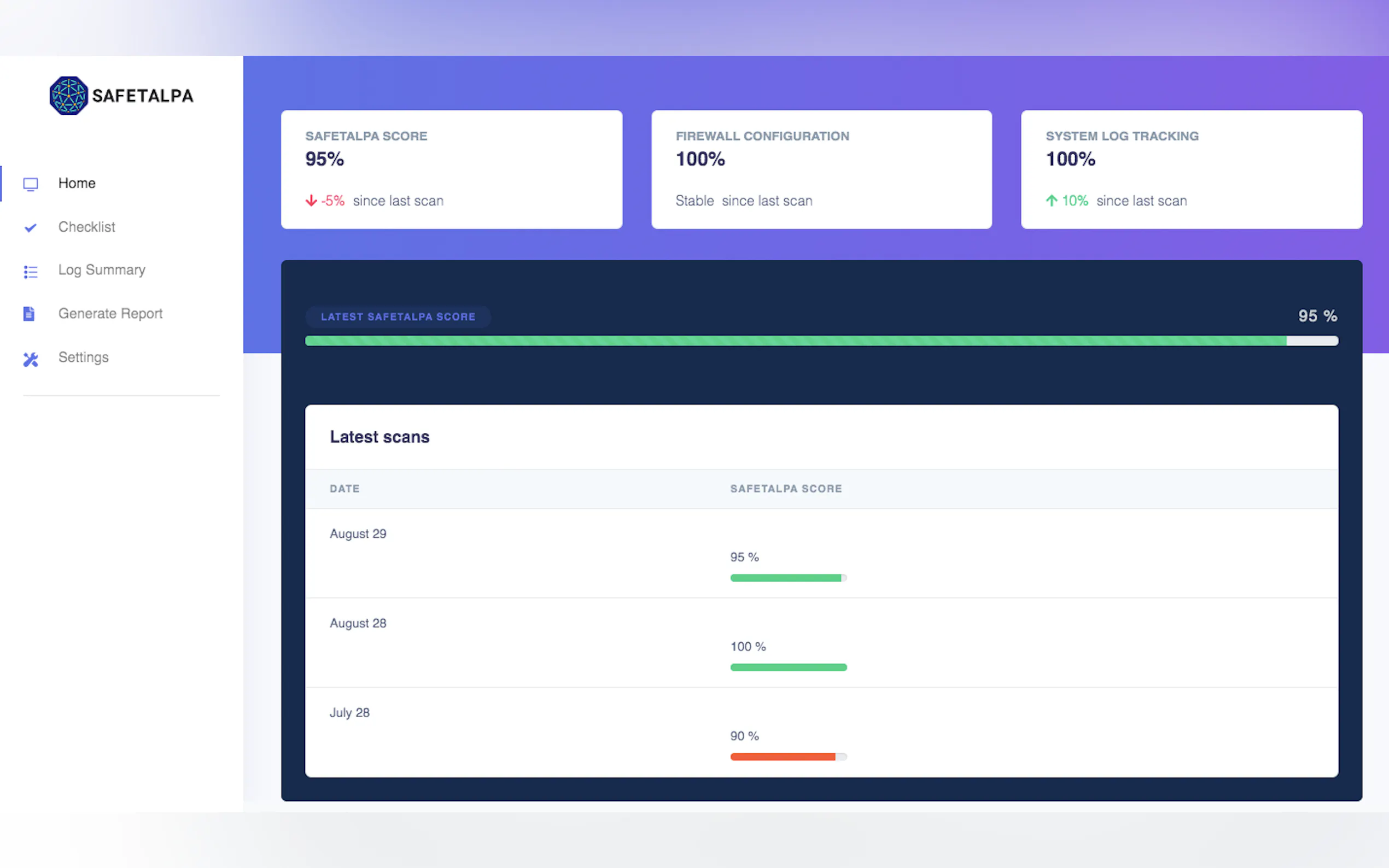Click the green up arrow on System Log Tracking
The image size is (1389, 868).
point(1052,201)
